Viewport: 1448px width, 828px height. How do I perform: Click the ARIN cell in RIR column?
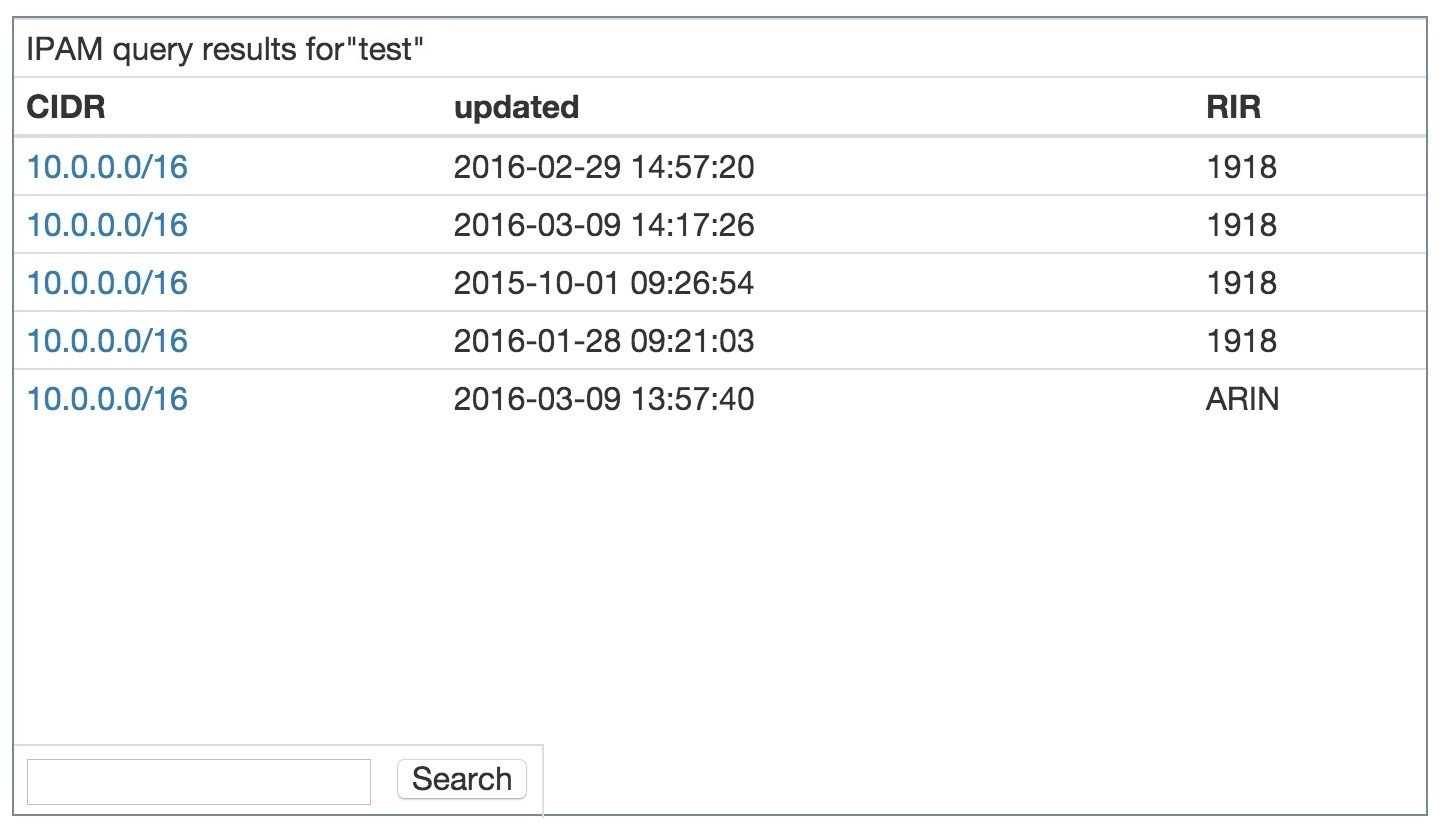tap(1242, 398)
